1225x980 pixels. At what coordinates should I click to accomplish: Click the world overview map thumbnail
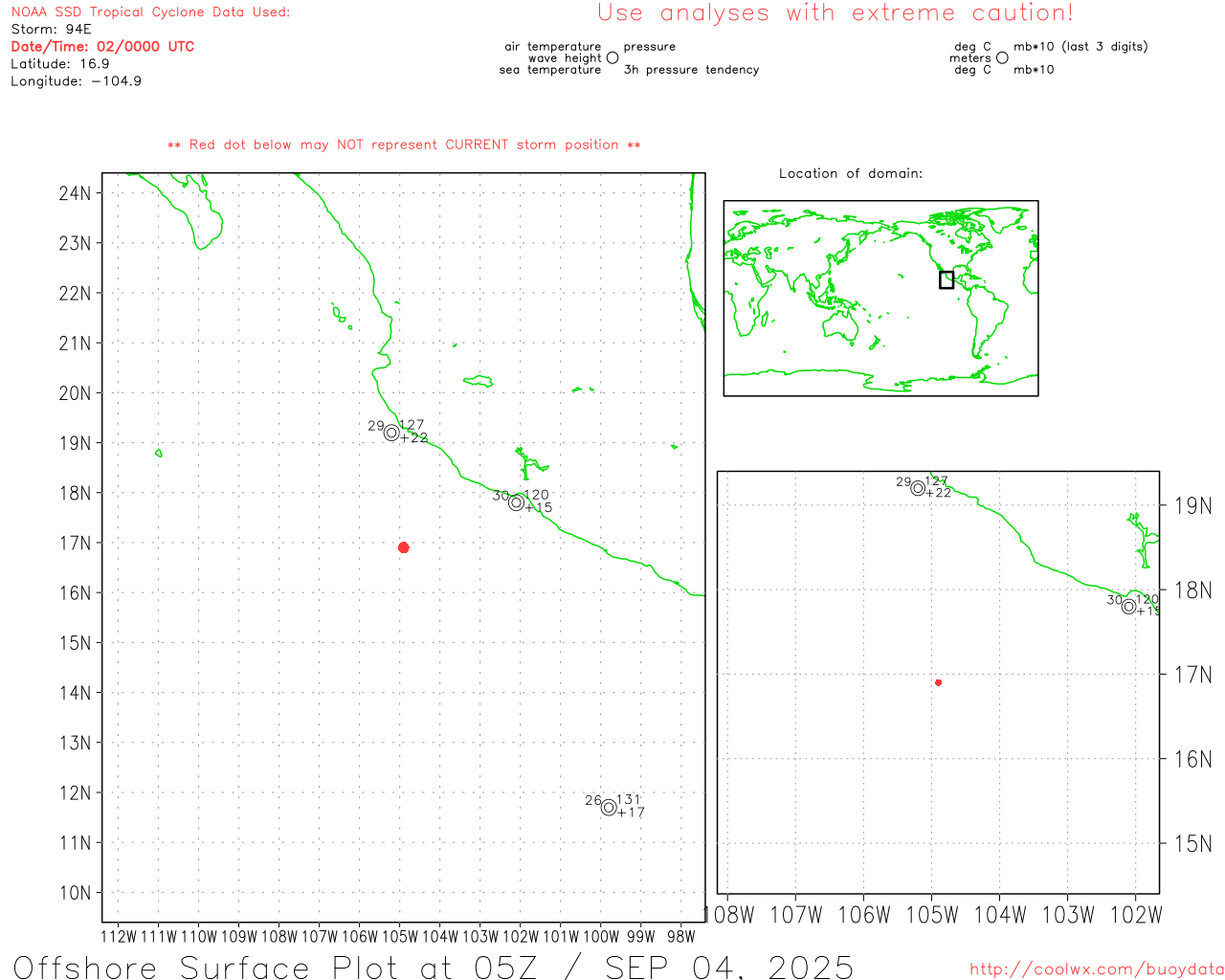pyautogui.click(x=880, y=299)
